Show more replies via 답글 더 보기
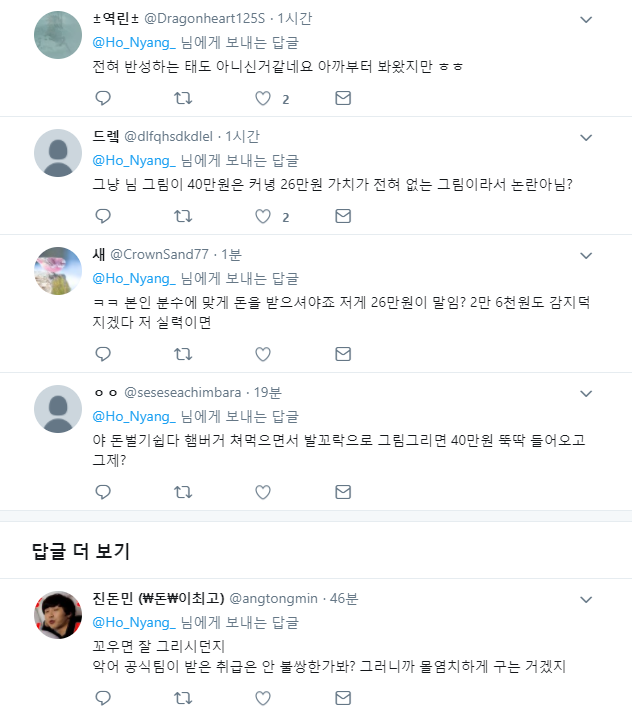This screenshot has width=632, height=713. coord(81,551)
